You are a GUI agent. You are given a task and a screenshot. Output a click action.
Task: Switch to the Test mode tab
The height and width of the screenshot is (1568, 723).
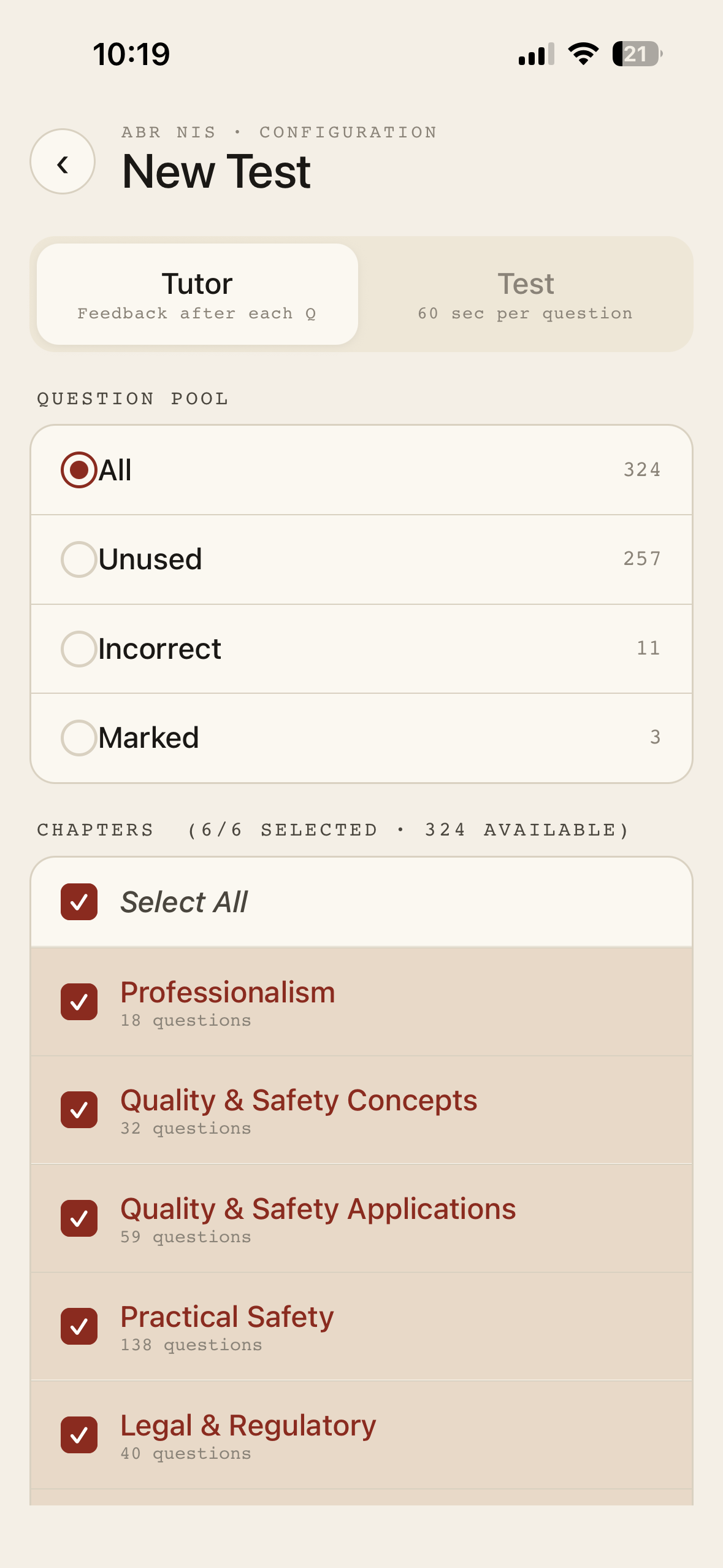[525, 294]
